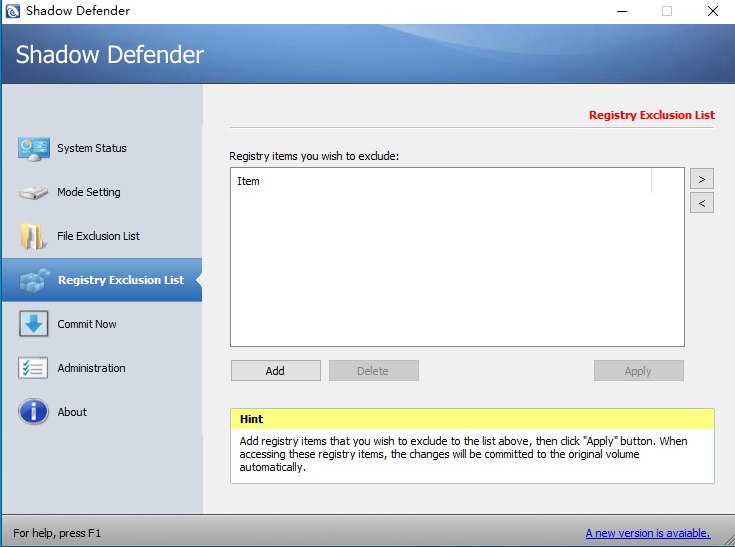Click the Add button

coord(276,371)
